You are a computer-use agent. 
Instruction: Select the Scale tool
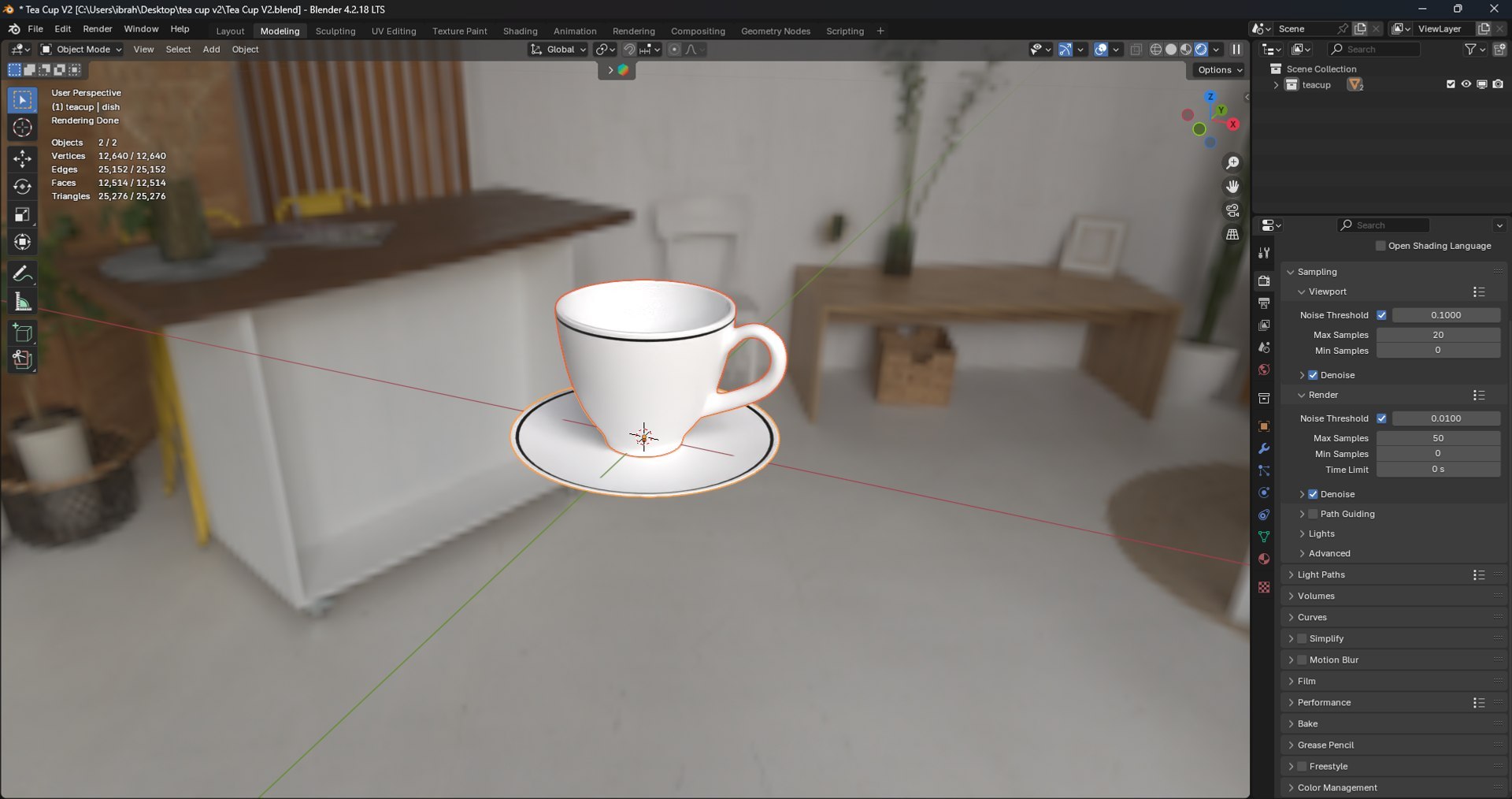(22, 214)
